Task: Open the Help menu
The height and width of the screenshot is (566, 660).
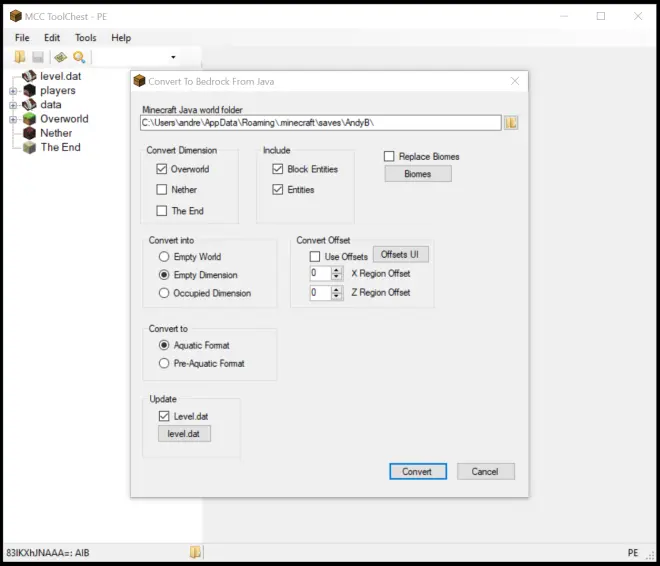Action: pos(121,38)
